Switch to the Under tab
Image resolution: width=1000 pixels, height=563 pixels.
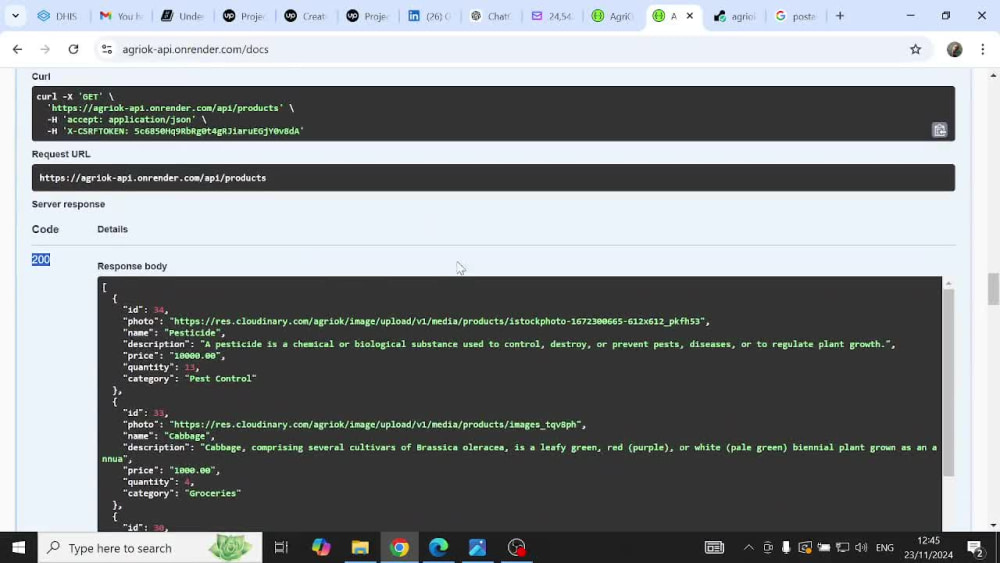click(x=182, y=16)
